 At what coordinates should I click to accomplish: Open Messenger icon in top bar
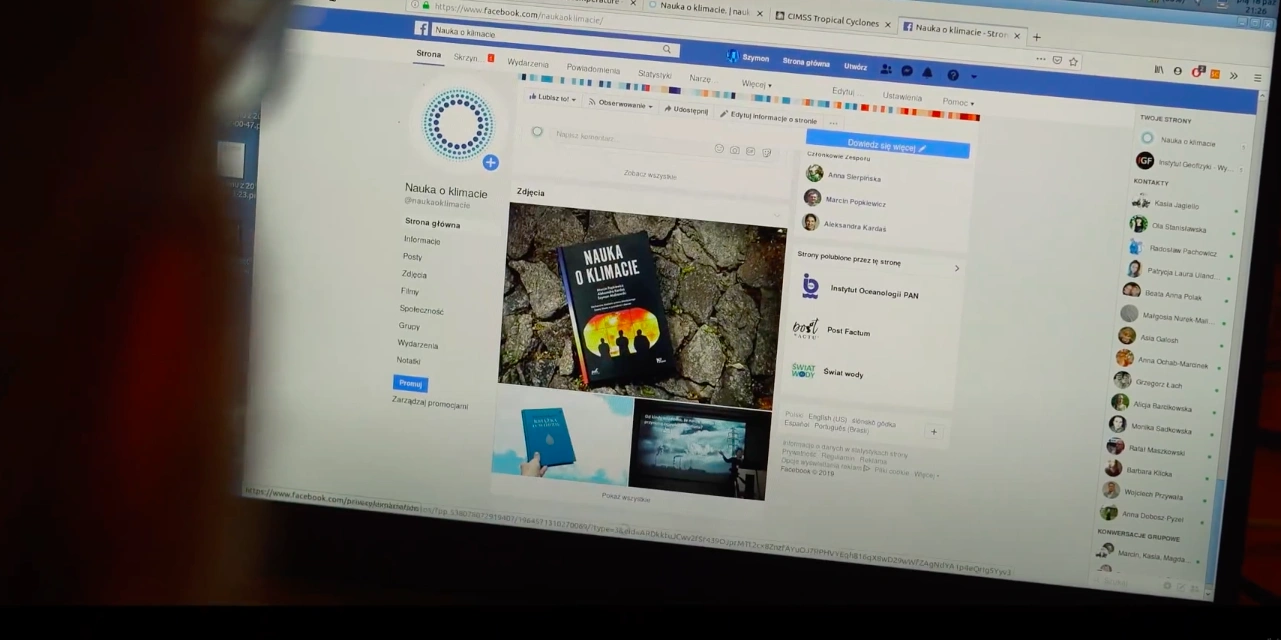(x=907, y=71)
